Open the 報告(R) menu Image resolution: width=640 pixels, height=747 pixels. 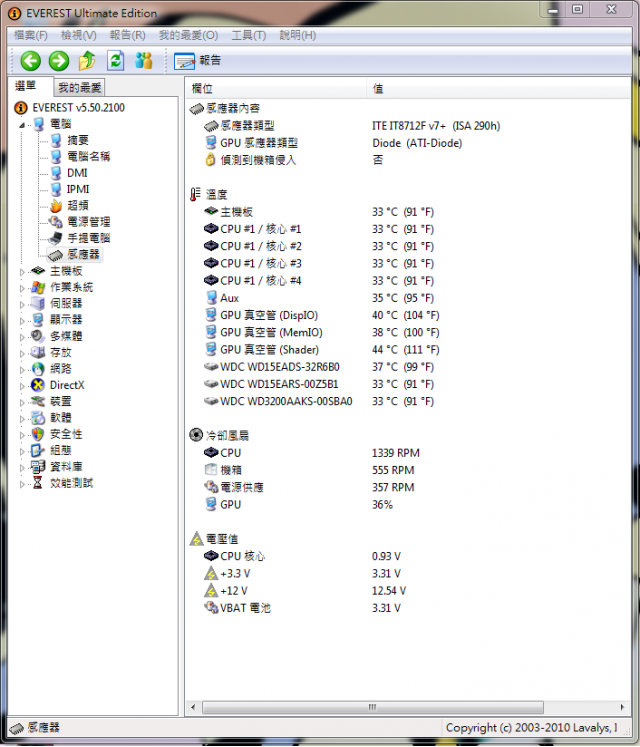[127, 35]
